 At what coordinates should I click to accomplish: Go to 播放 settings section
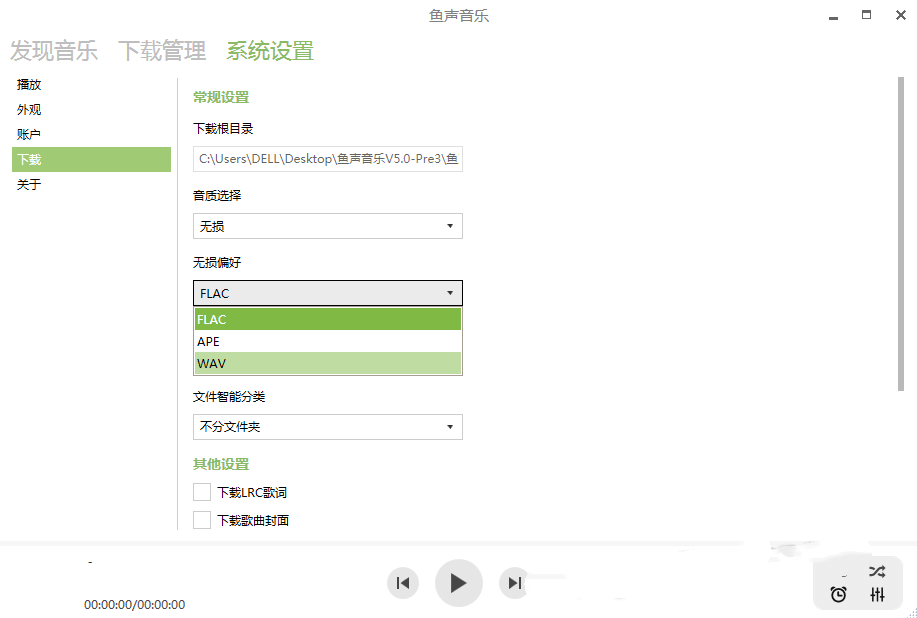[30, 85]
